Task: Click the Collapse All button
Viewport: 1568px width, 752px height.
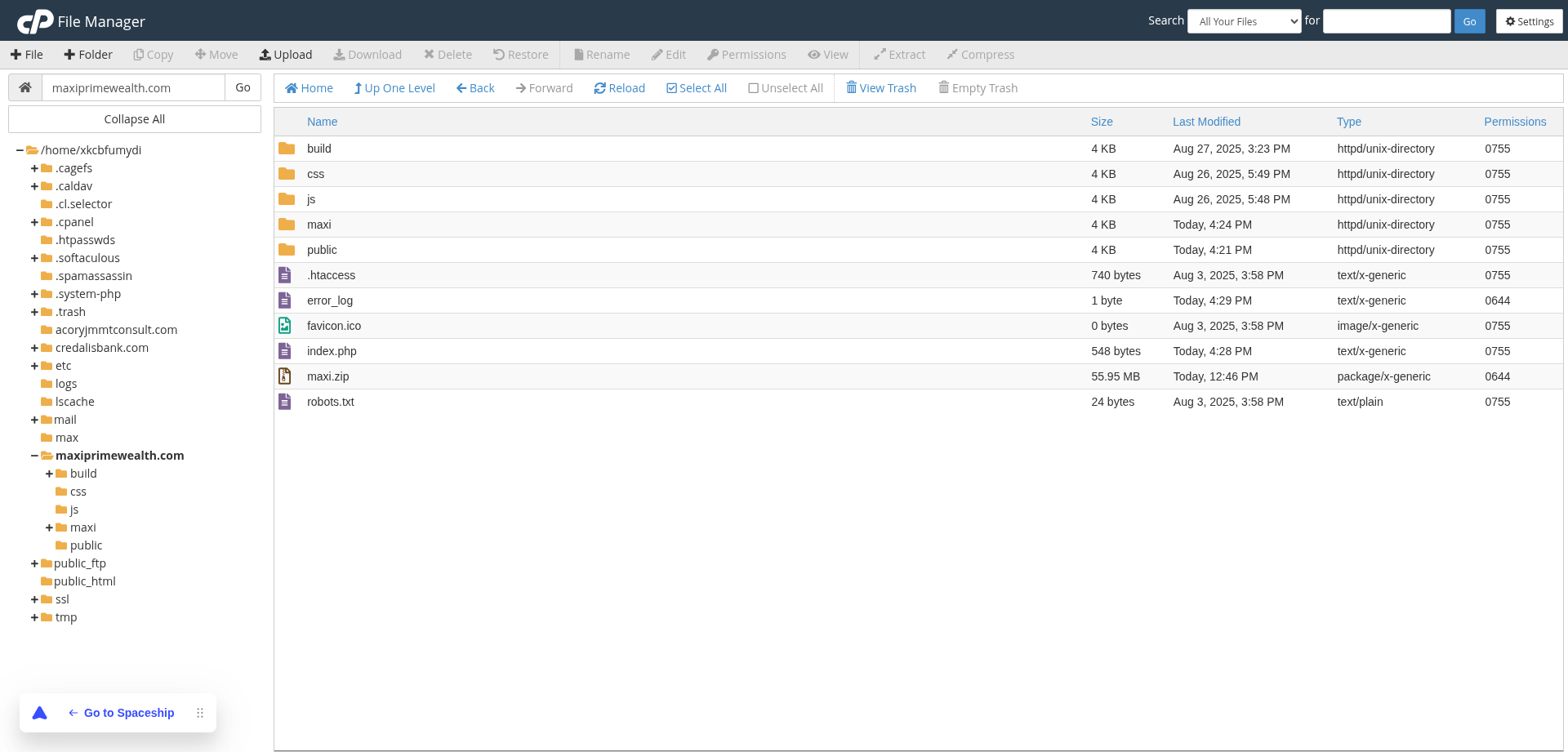Action: coord(135,119)
